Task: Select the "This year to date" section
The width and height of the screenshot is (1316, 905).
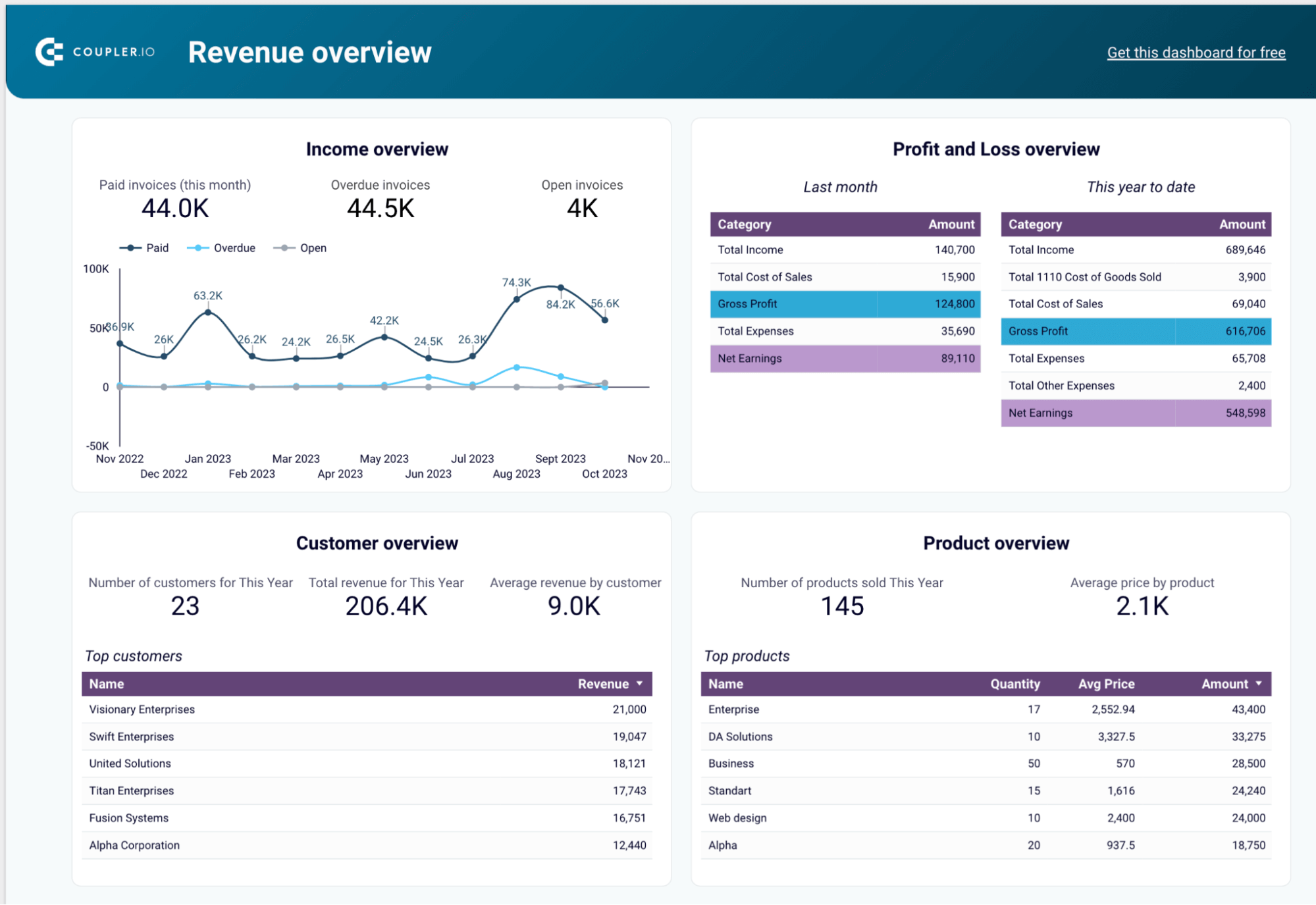Action: (x=1141, y=187)
